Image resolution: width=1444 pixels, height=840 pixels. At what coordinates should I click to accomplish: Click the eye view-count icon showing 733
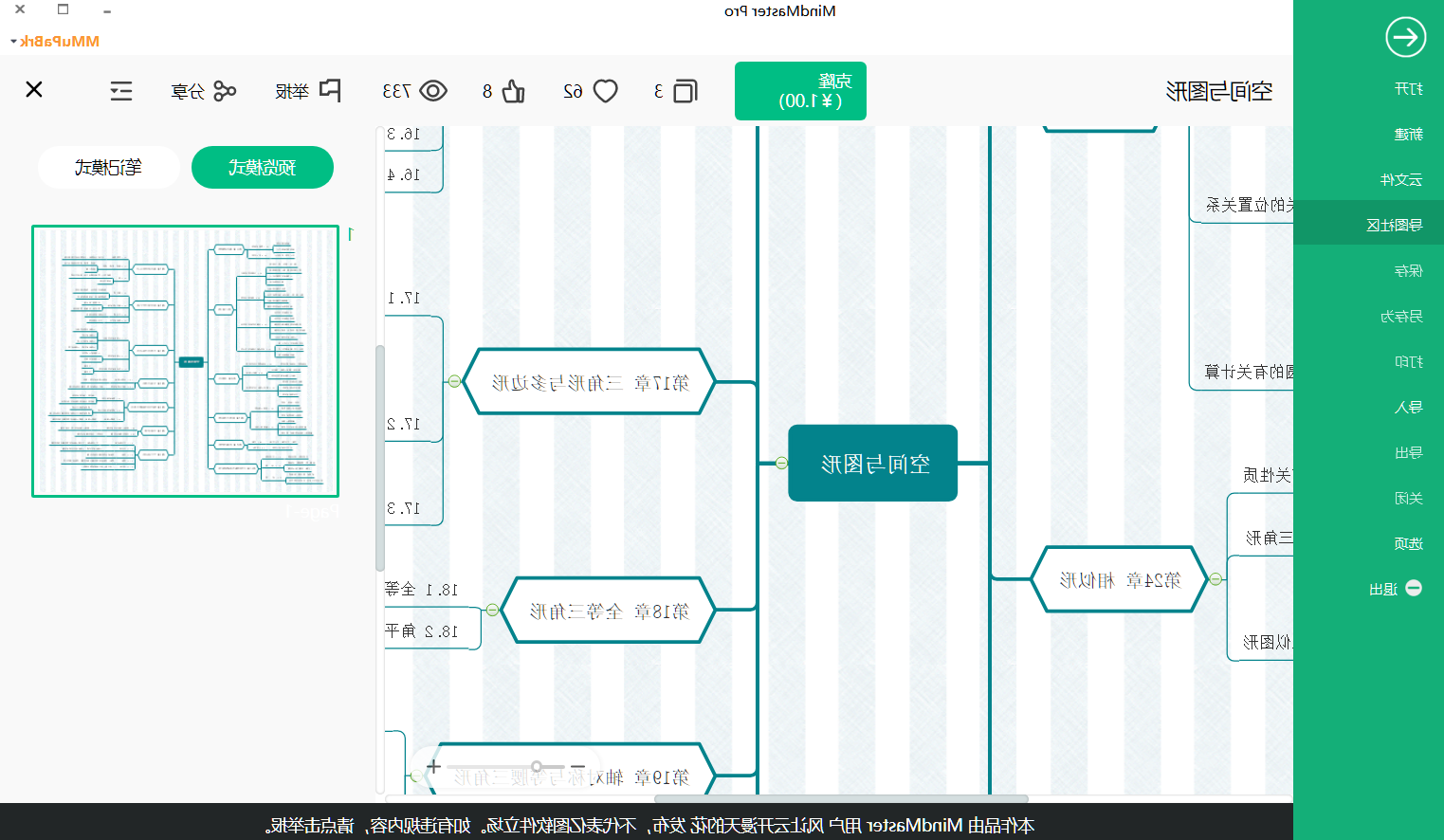433,91
